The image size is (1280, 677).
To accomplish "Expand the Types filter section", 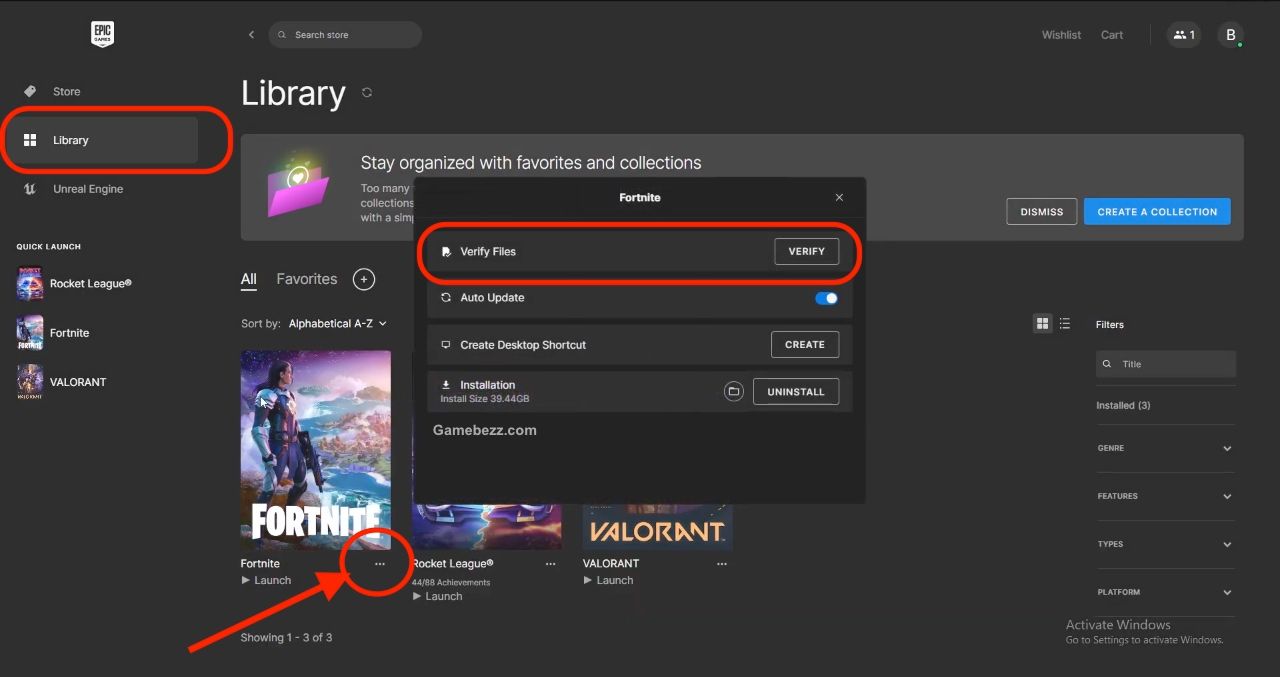I will (x=1165, y=544).
